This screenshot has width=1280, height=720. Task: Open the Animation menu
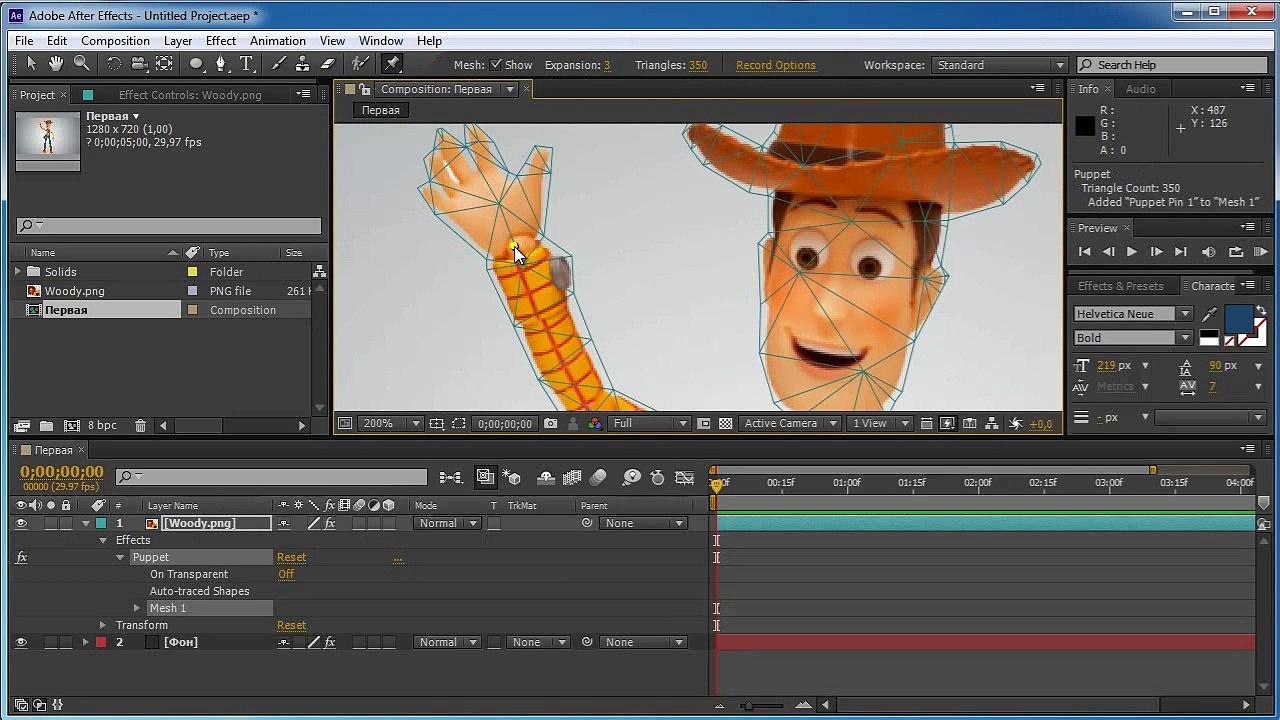coord(278,41)
